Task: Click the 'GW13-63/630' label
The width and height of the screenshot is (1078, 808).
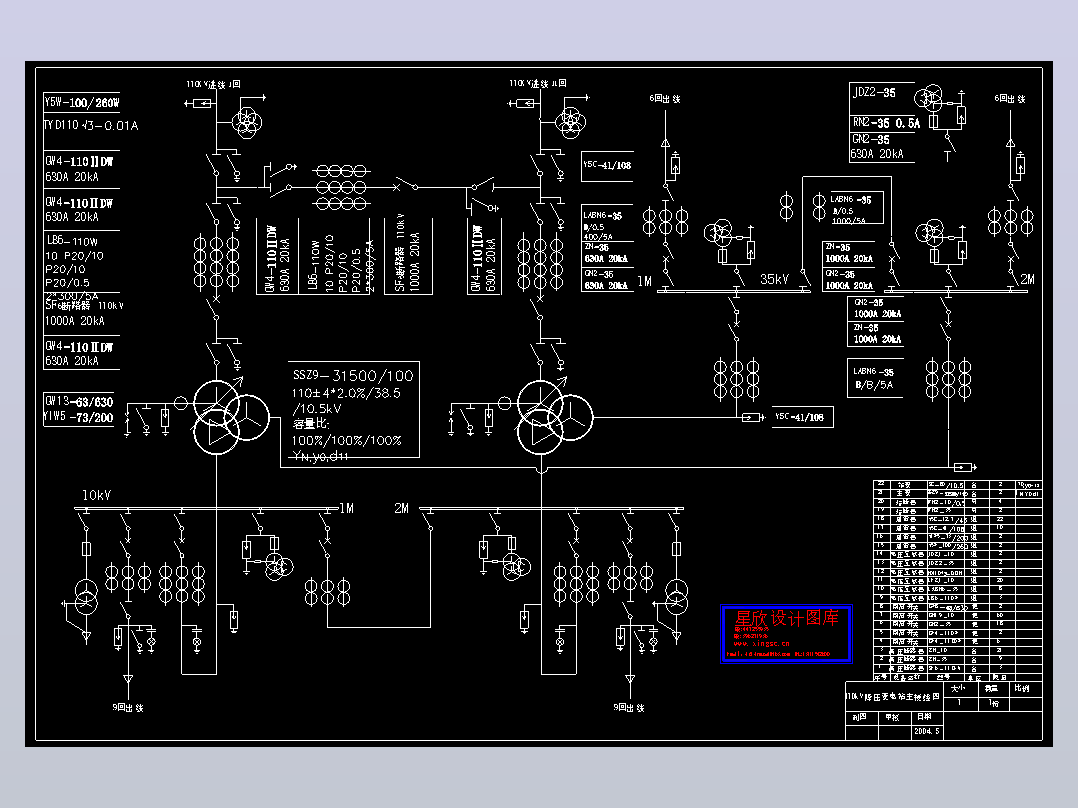Action: [79, 402]
